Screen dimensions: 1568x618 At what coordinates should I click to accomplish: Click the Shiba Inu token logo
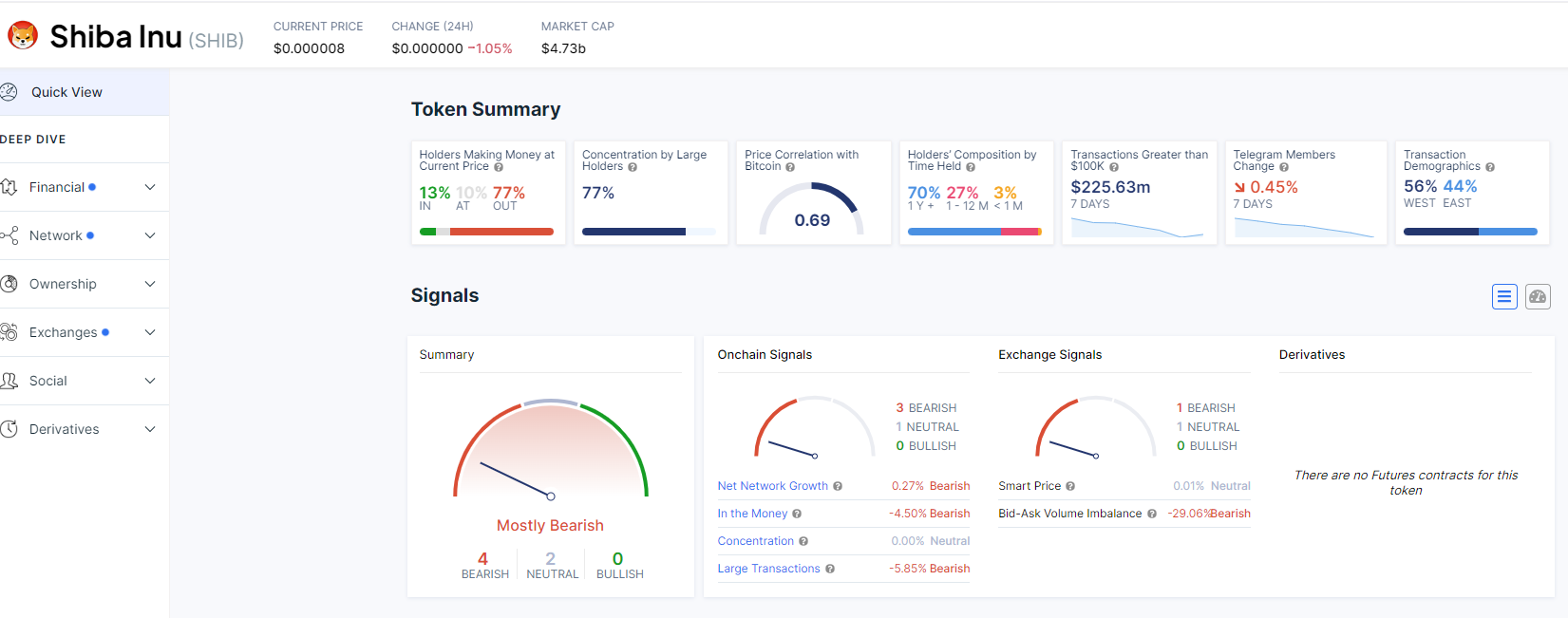(23, 36)
